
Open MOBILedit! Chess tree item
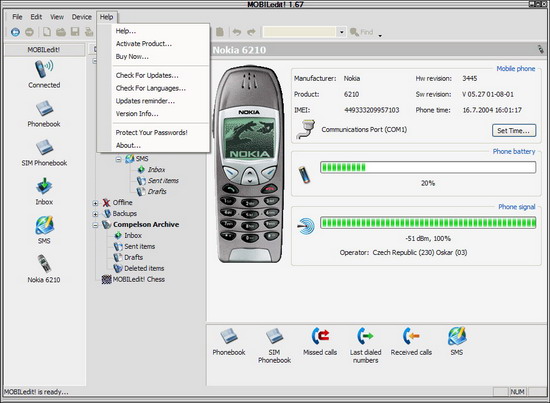pyautogui.click(x=139, y=280)
